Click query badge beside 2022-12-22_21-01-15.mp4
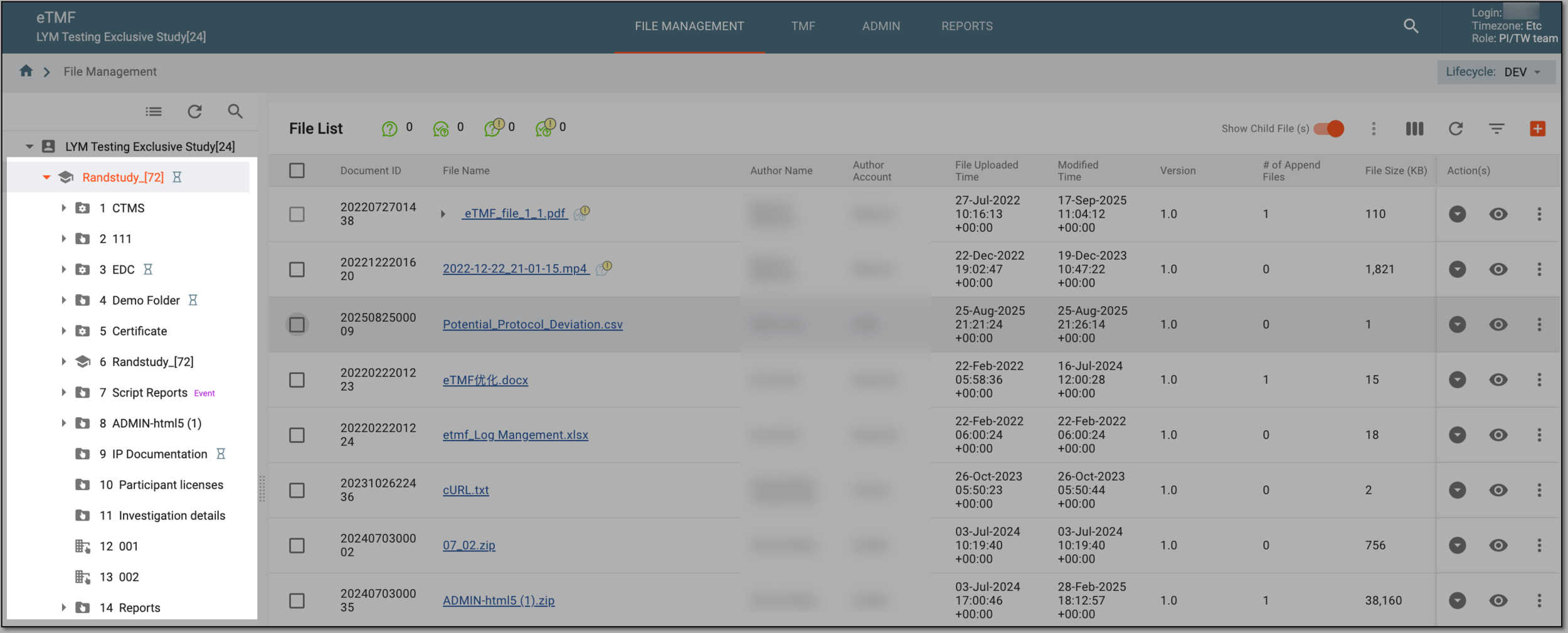1568x633 pixels. click(604, 268)
